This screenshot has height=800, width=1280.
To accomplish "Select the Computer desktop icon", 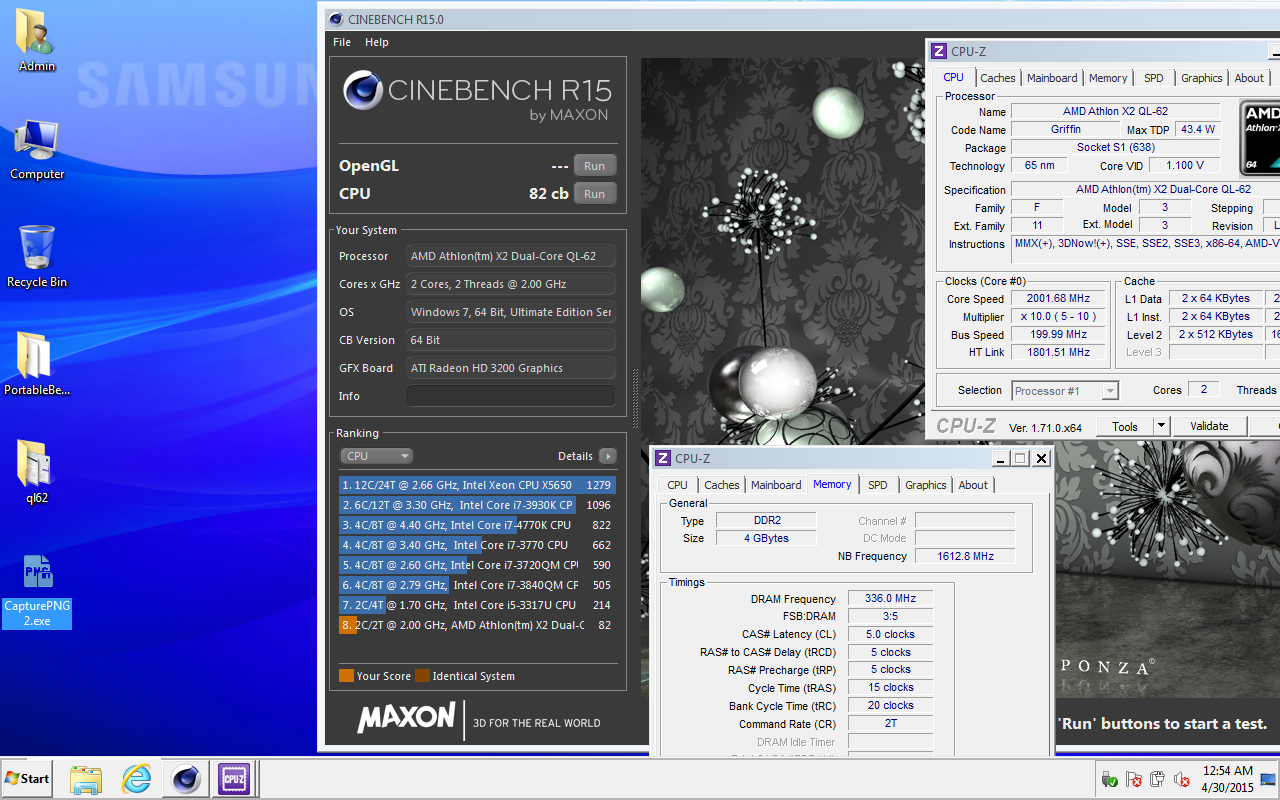I will click(x=37, y=148).
